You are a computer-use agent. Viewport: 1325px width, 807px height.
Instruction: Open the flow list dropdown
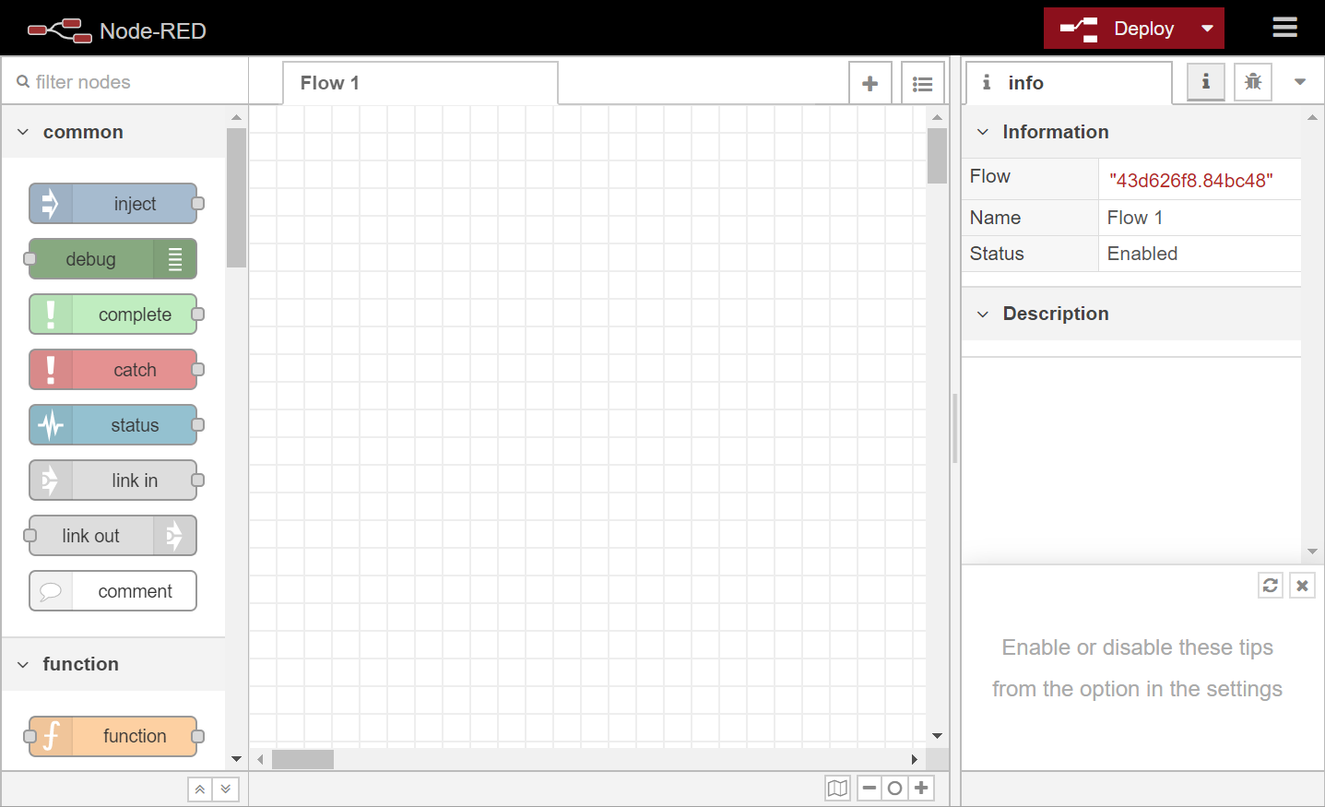[922, 82]
